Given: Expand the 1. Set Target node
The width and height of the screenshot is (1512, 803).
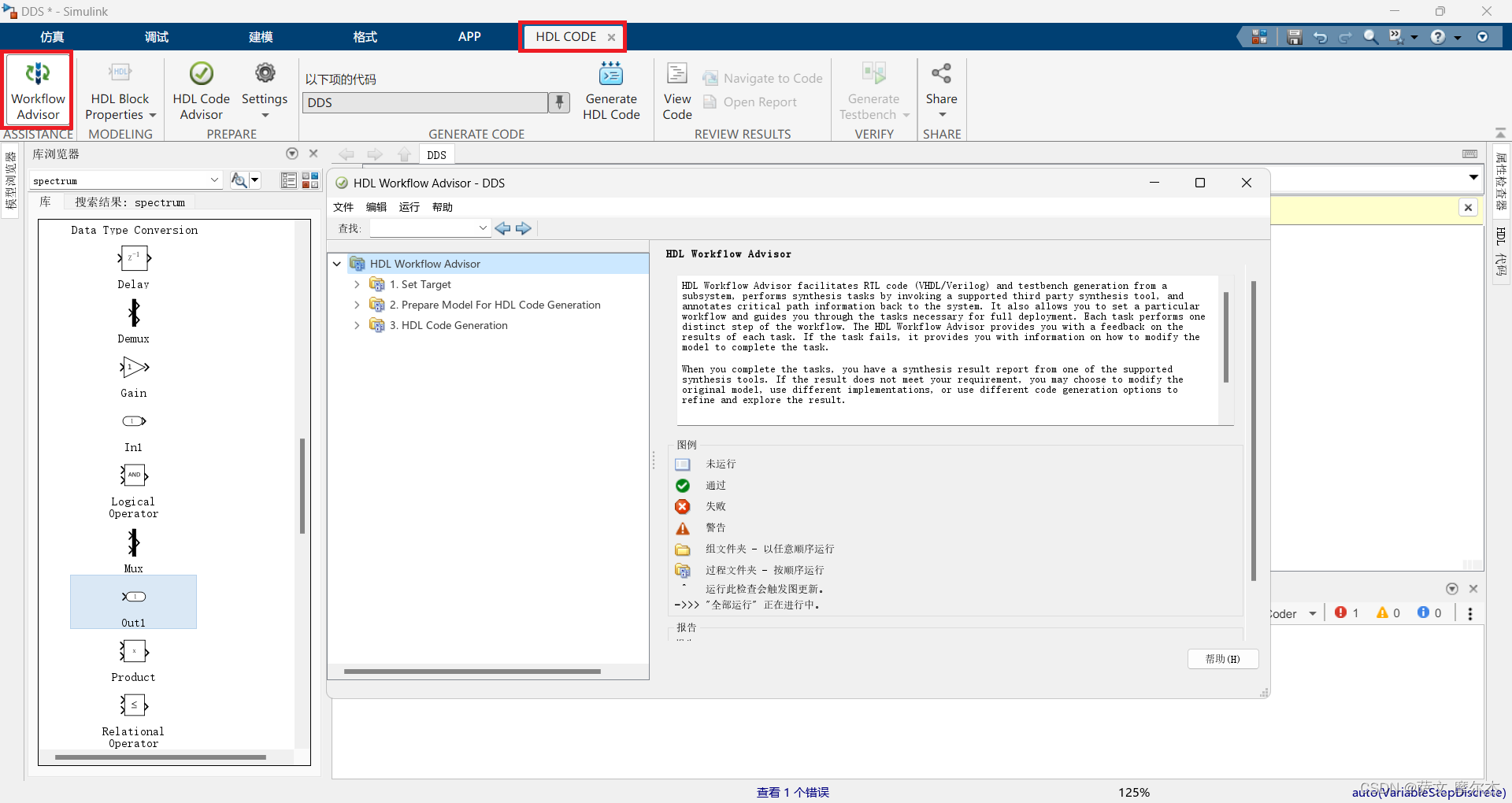Looking at the screenshot, I should point(357,284).
